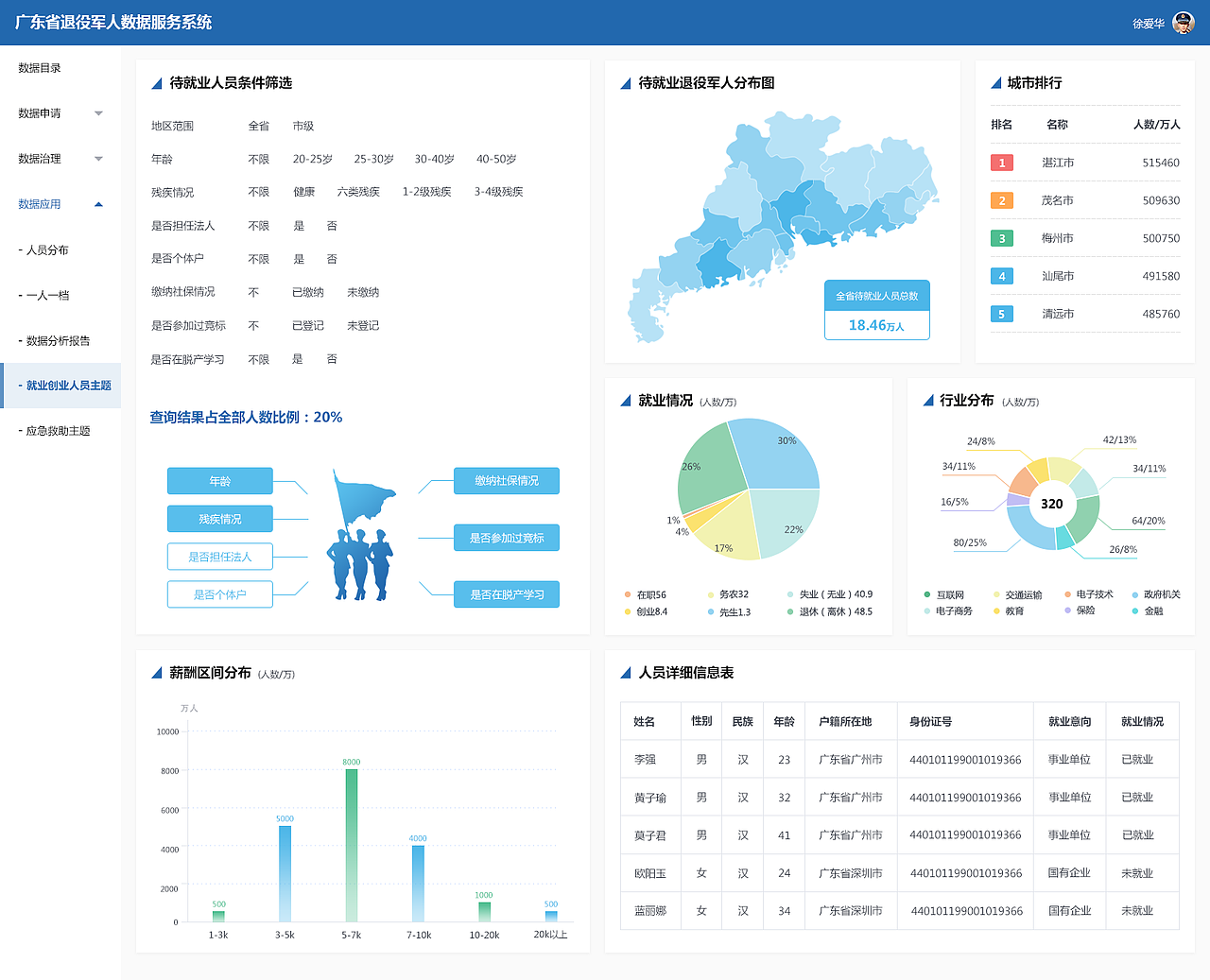Click the name 欧阳玉 in the table
Viewport: 1210px width, 980px height.
click(650, 873)
